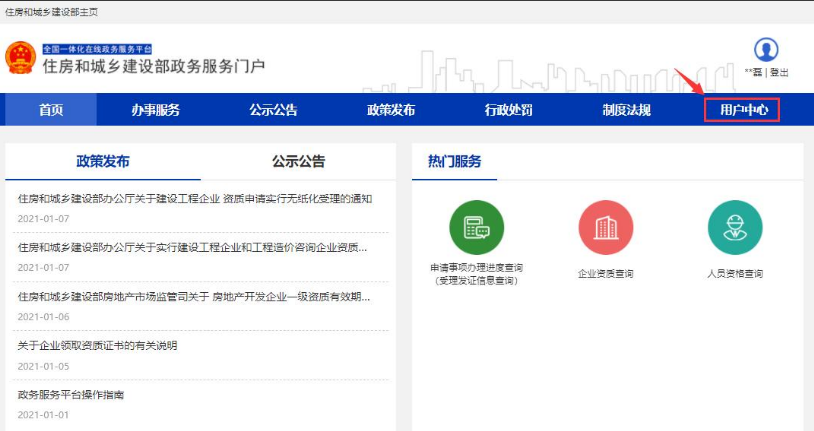The height and width of the screenshot is (431, 814).
Task: Open notice about 工程造价咨询企业资质
Action: pos(193,247)
